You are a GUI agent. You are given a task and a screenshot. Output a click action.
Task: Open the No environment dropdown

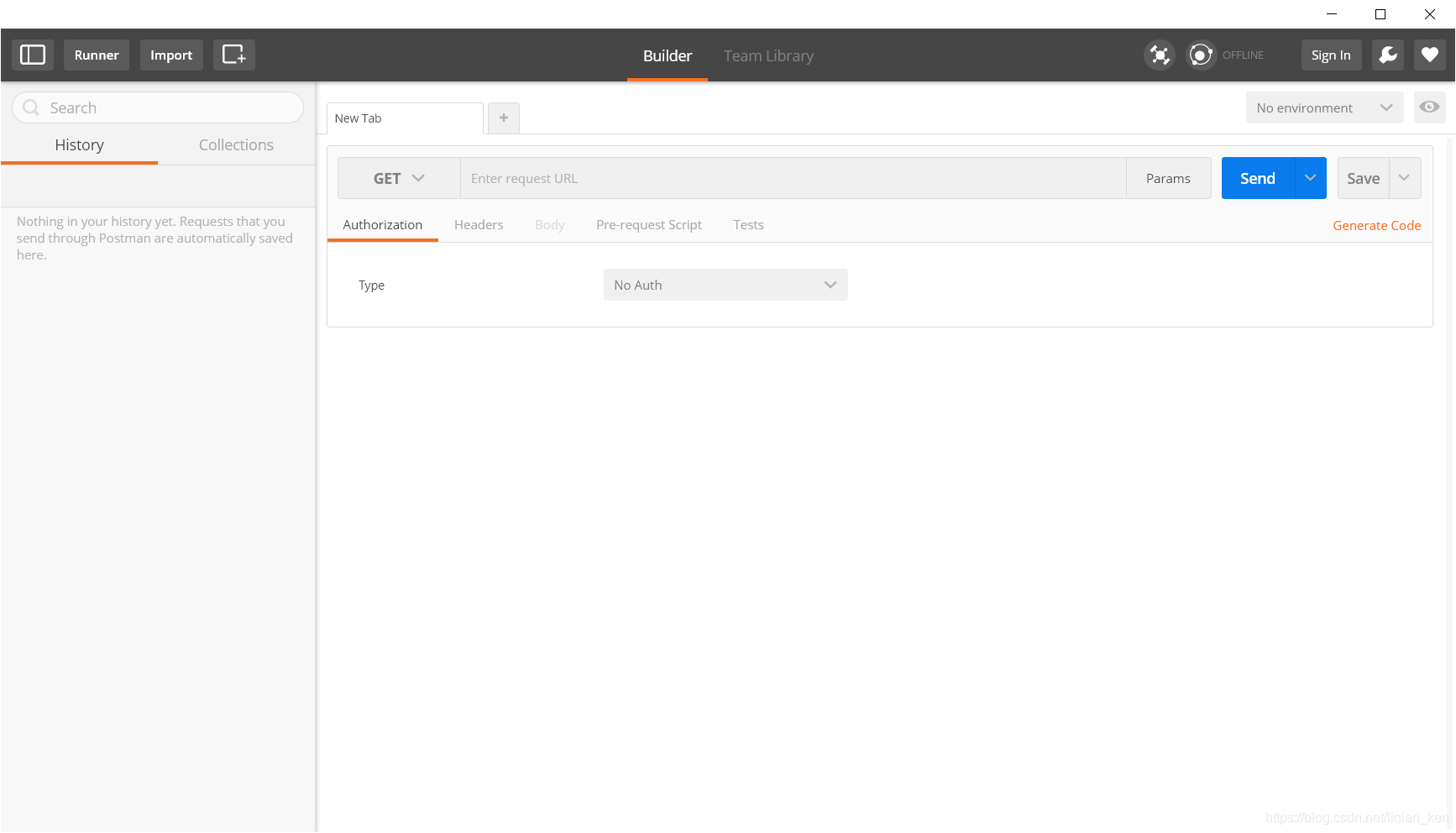(1324, 107)
